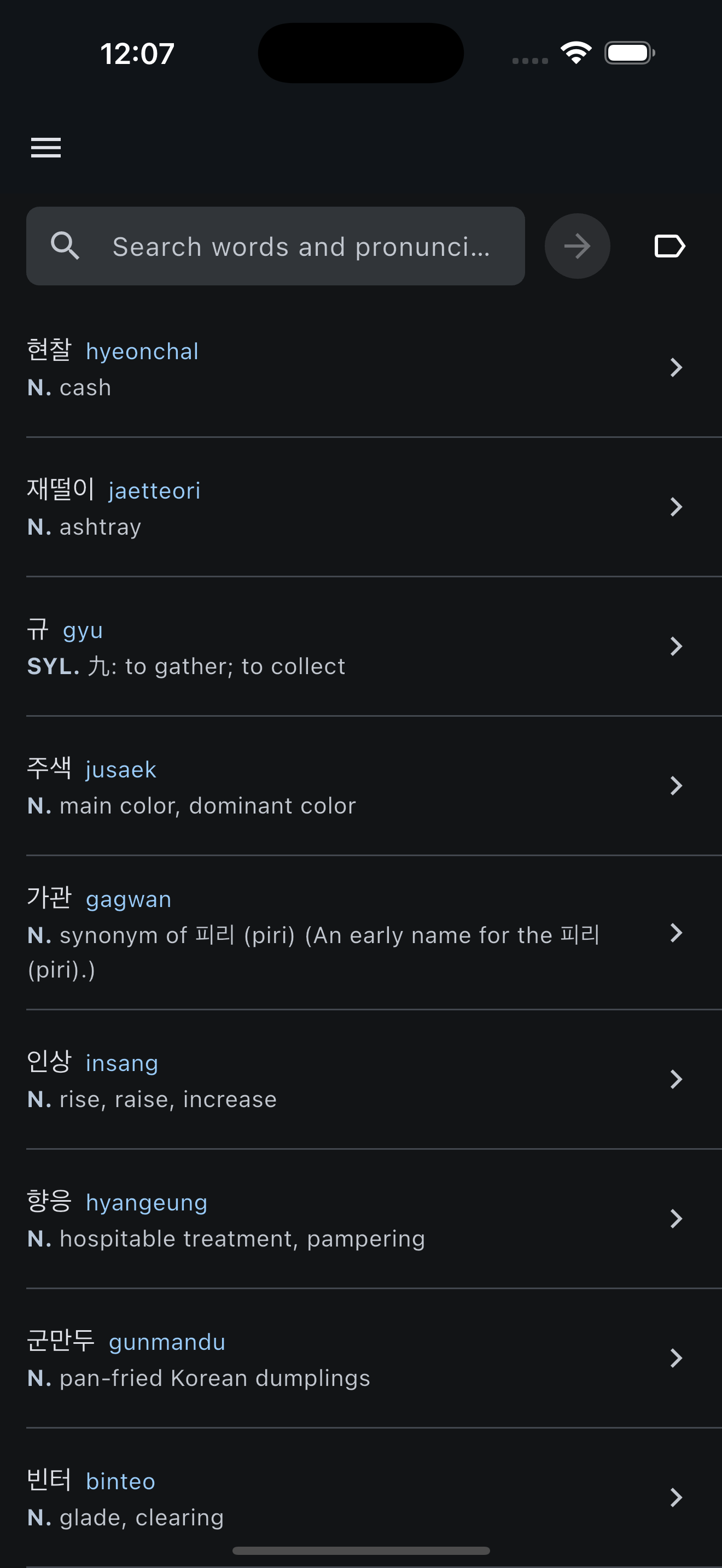Focus the Search words and pronunciation field
The image size is (722, 1568).
275,246
